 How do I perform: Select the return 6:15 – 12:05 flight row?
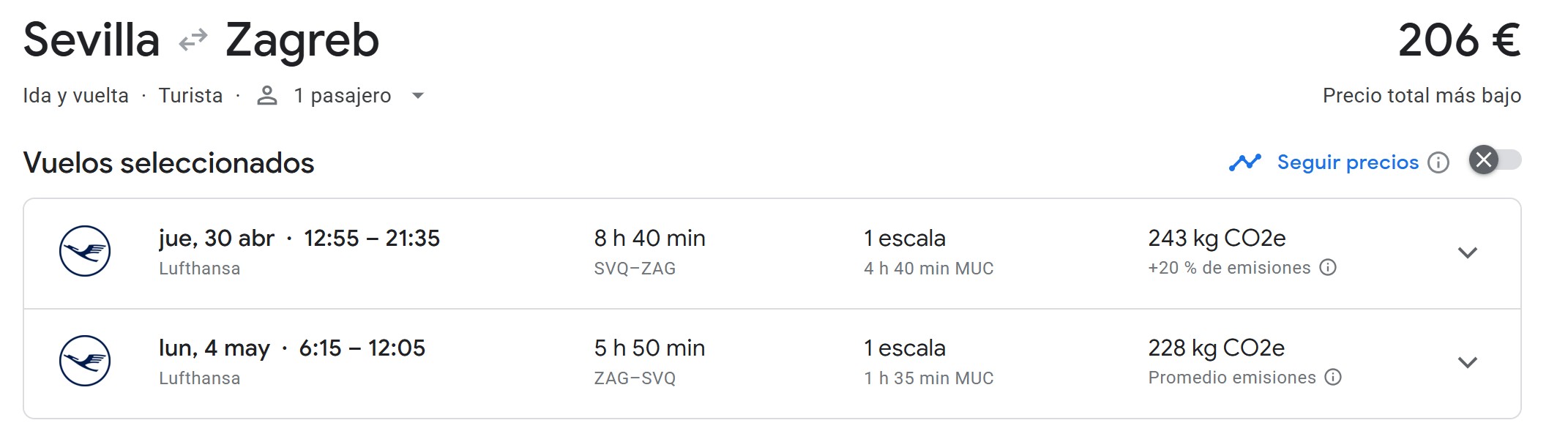coord(362,348)
